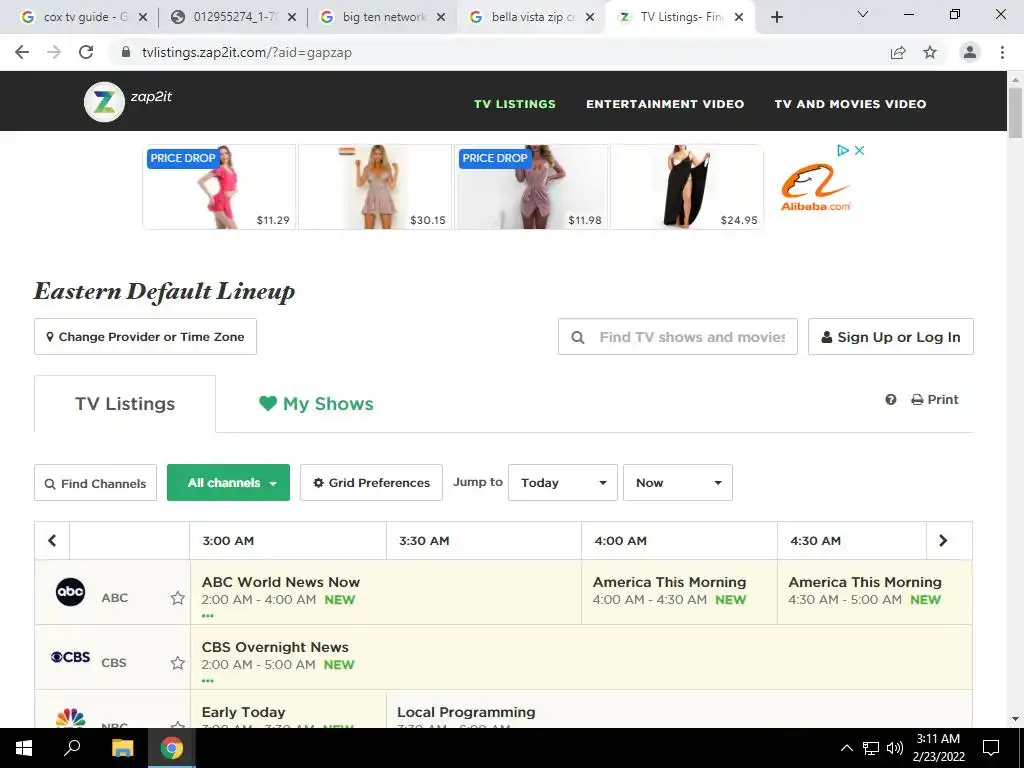Show later times with right grid arrow
This screenshot has width=1024, height=768.
tap(943, 541)
